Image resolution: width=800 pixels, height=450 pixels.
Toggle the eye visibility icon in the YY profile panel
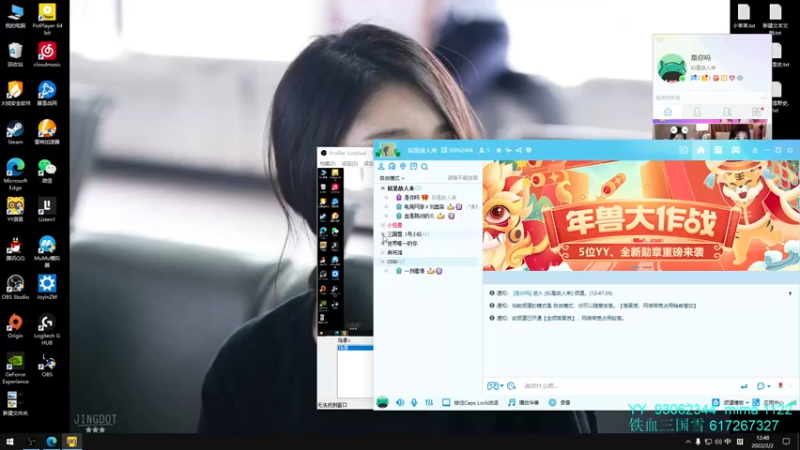coord(740,78)
